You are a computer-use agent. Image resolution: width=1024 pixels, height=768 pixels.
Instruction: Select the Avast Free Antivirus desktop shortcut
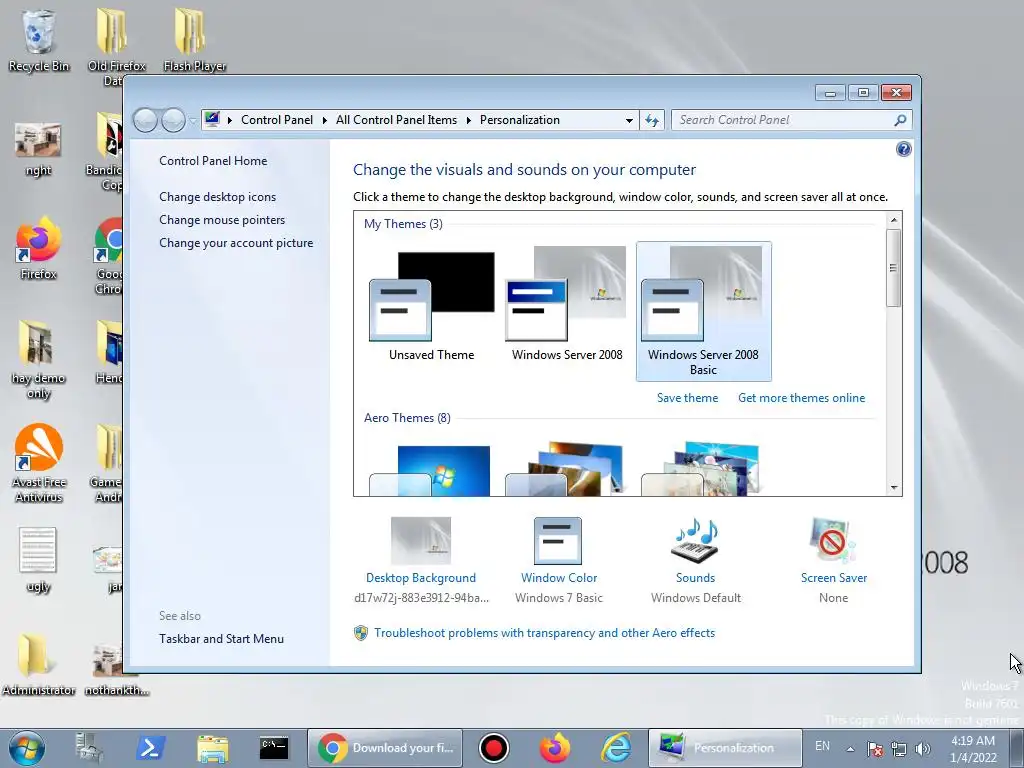point(39,463)
